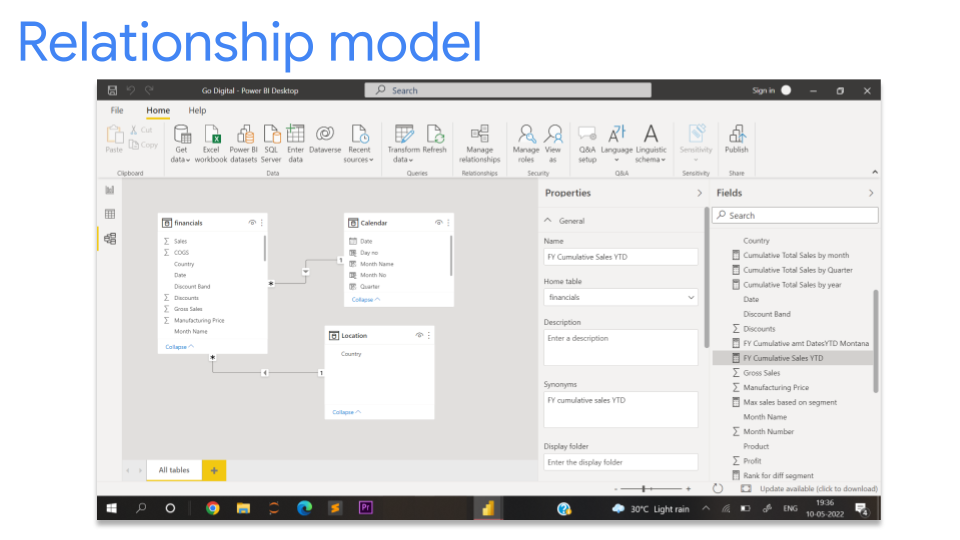
Task: Open Recent sources list
Action: [x=359, y=144]
